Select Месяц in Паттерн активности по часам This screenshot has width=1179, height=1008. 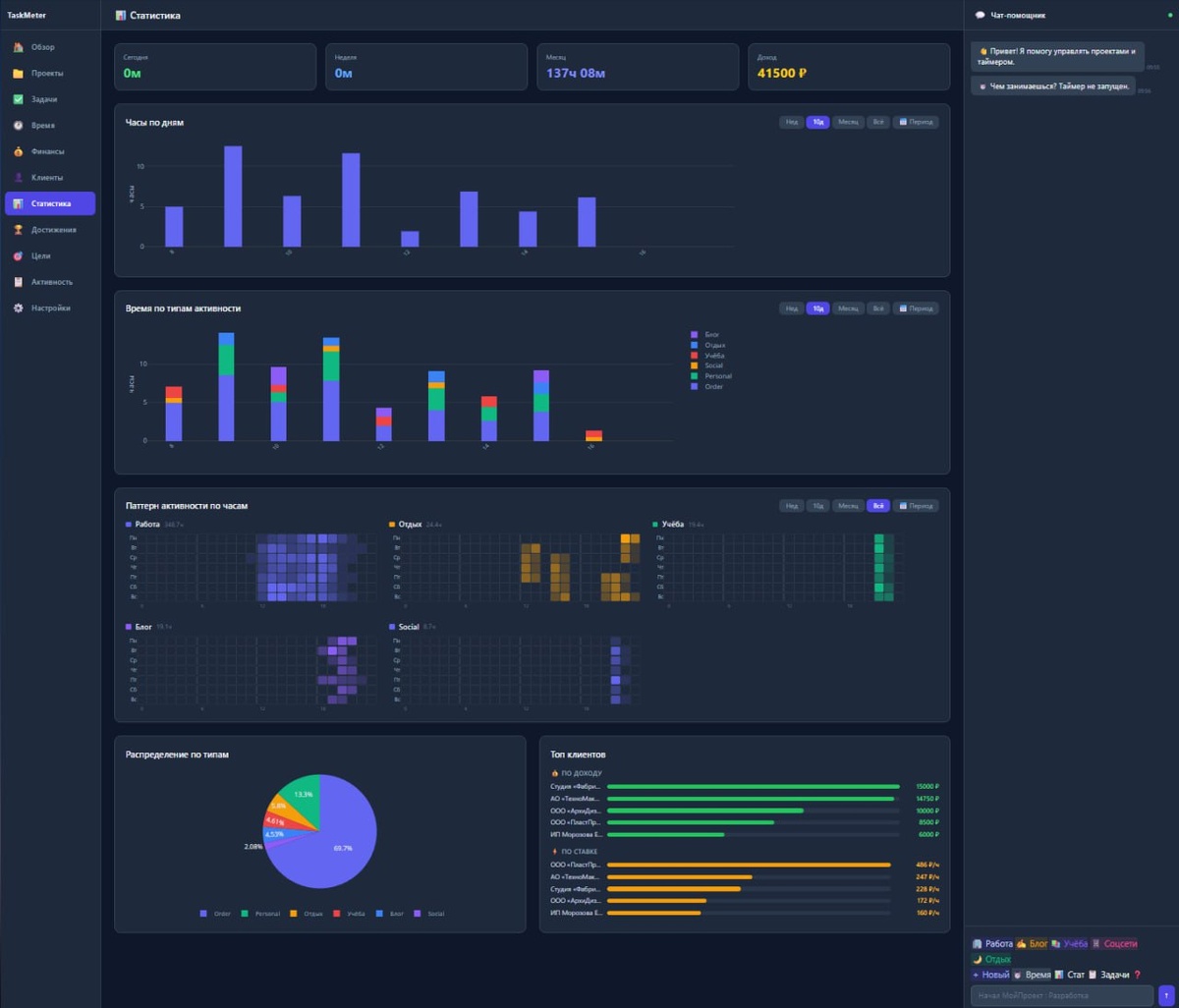848,506
